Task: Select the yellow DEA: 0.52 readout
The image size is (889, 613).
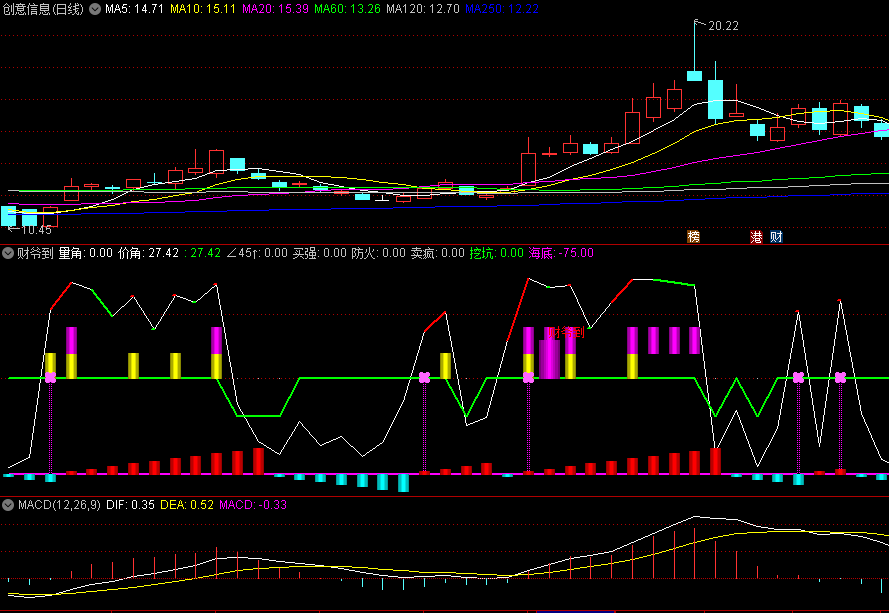Action: (187, 505)
